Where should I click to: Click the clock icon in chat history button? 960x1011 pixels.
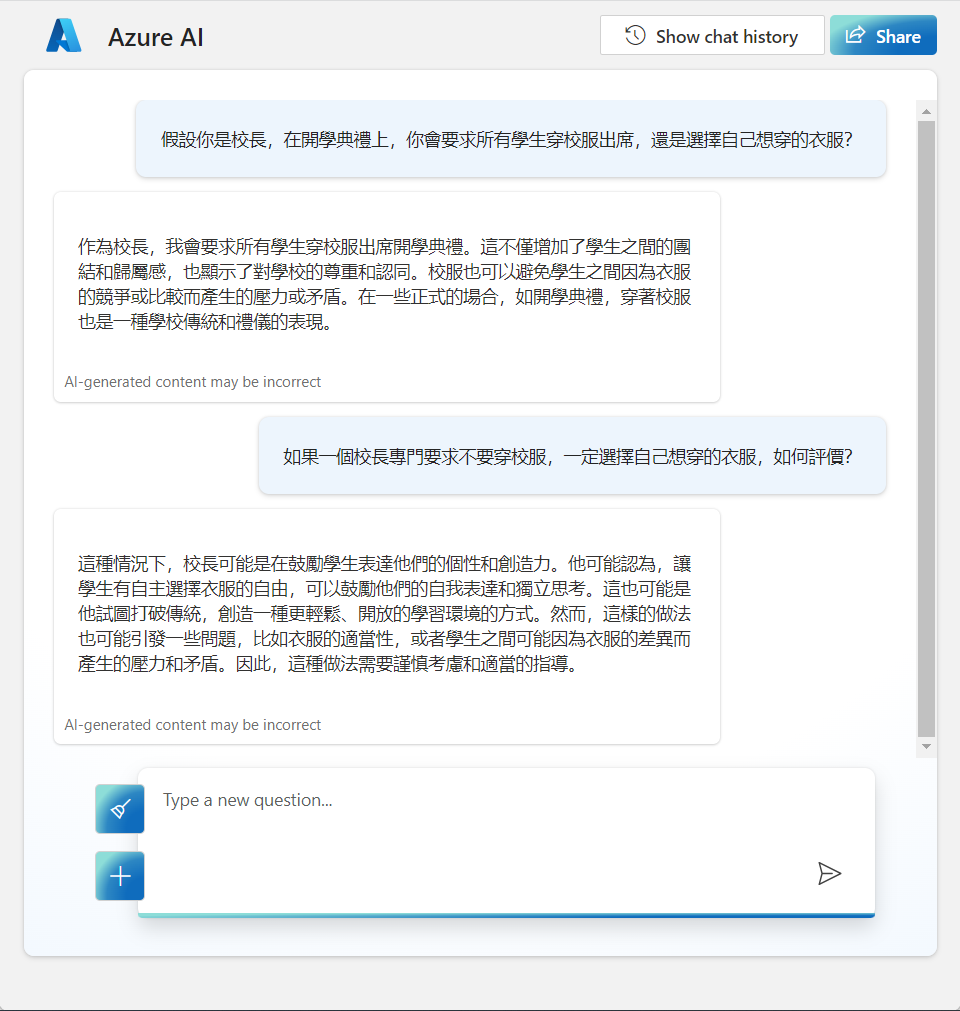click(x=635, y=36)
